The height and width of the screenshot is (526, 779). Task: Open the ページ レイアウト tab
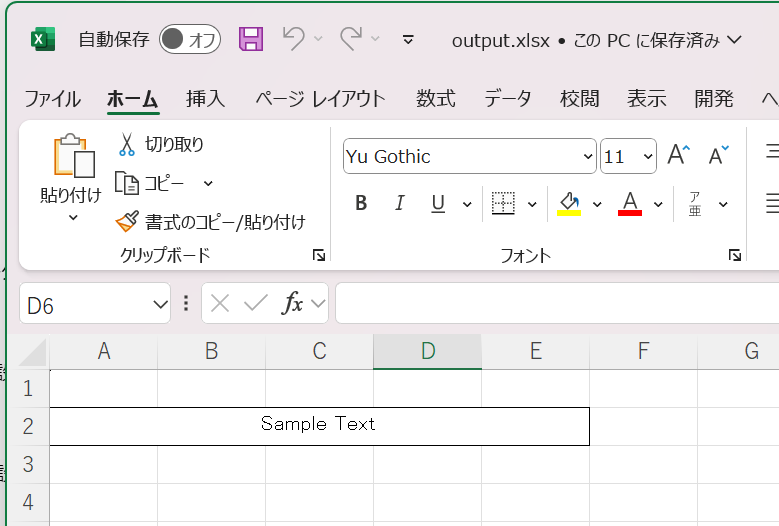click(320, 99)
